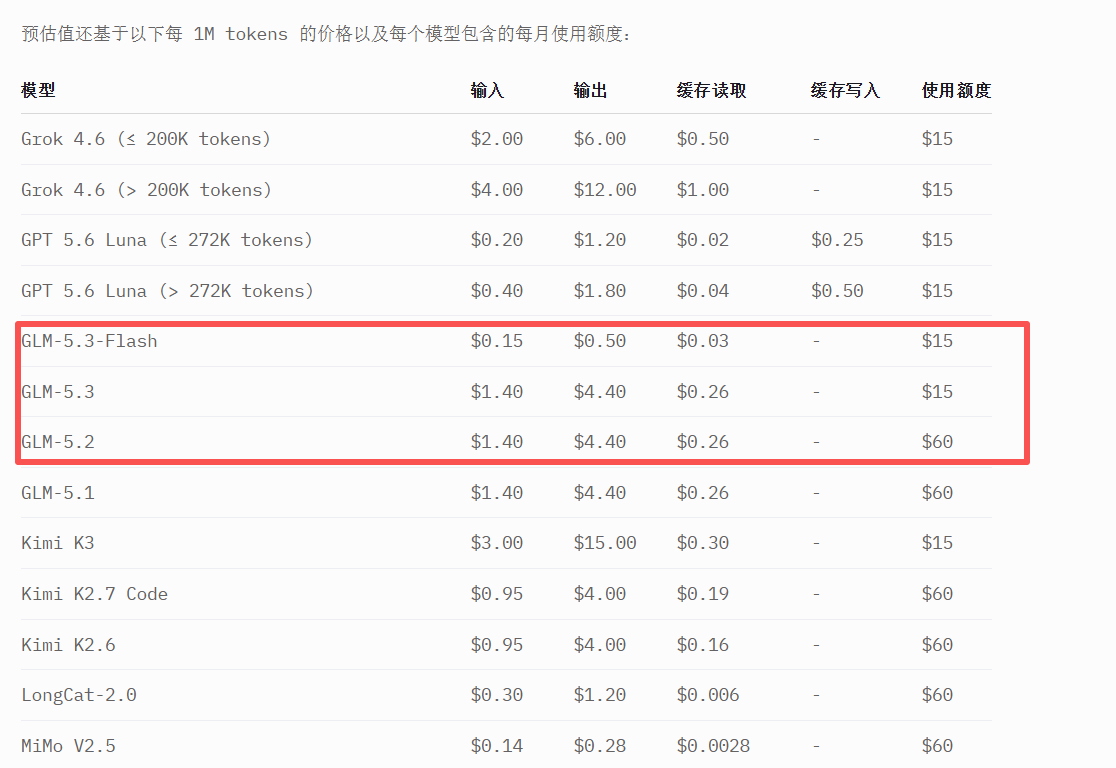The image size is (1116, 768).
Task: Click $0.15 input price for GLM-5.3-Flash
Action: pyautogui.click(x=497, y=341)
